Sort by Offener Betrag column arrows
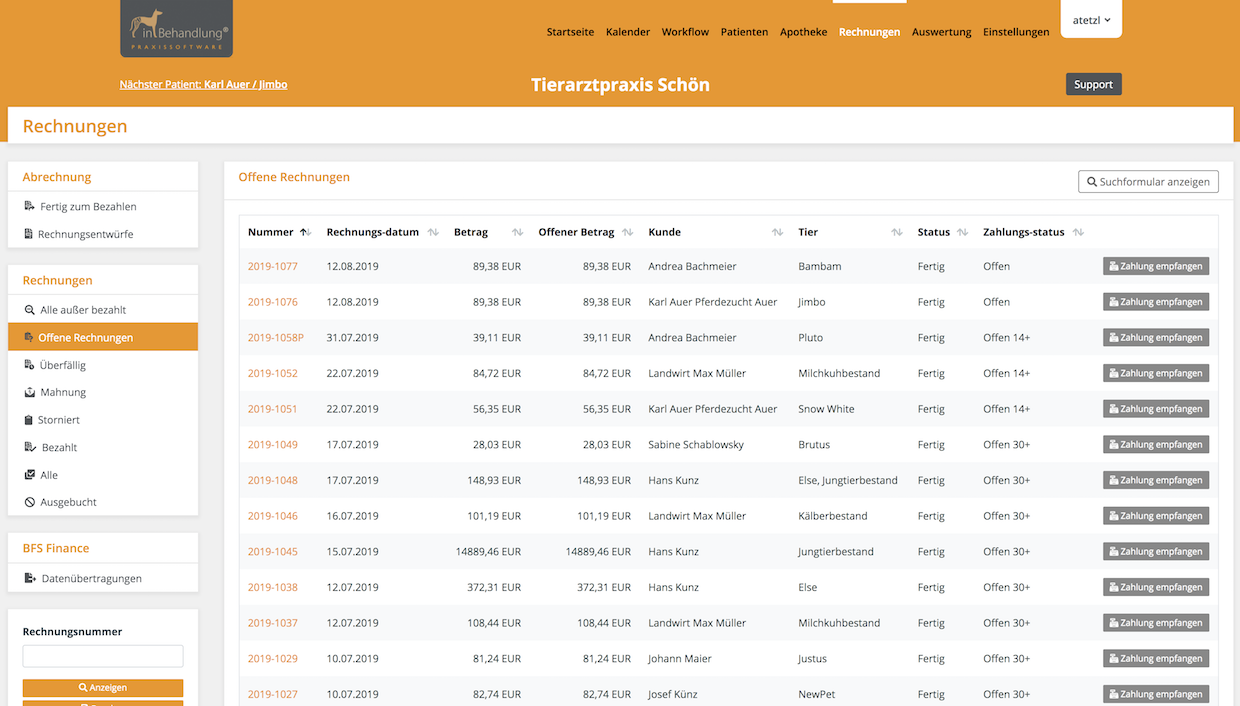Viewport: 1240px width, 706px height. [627, 232]
